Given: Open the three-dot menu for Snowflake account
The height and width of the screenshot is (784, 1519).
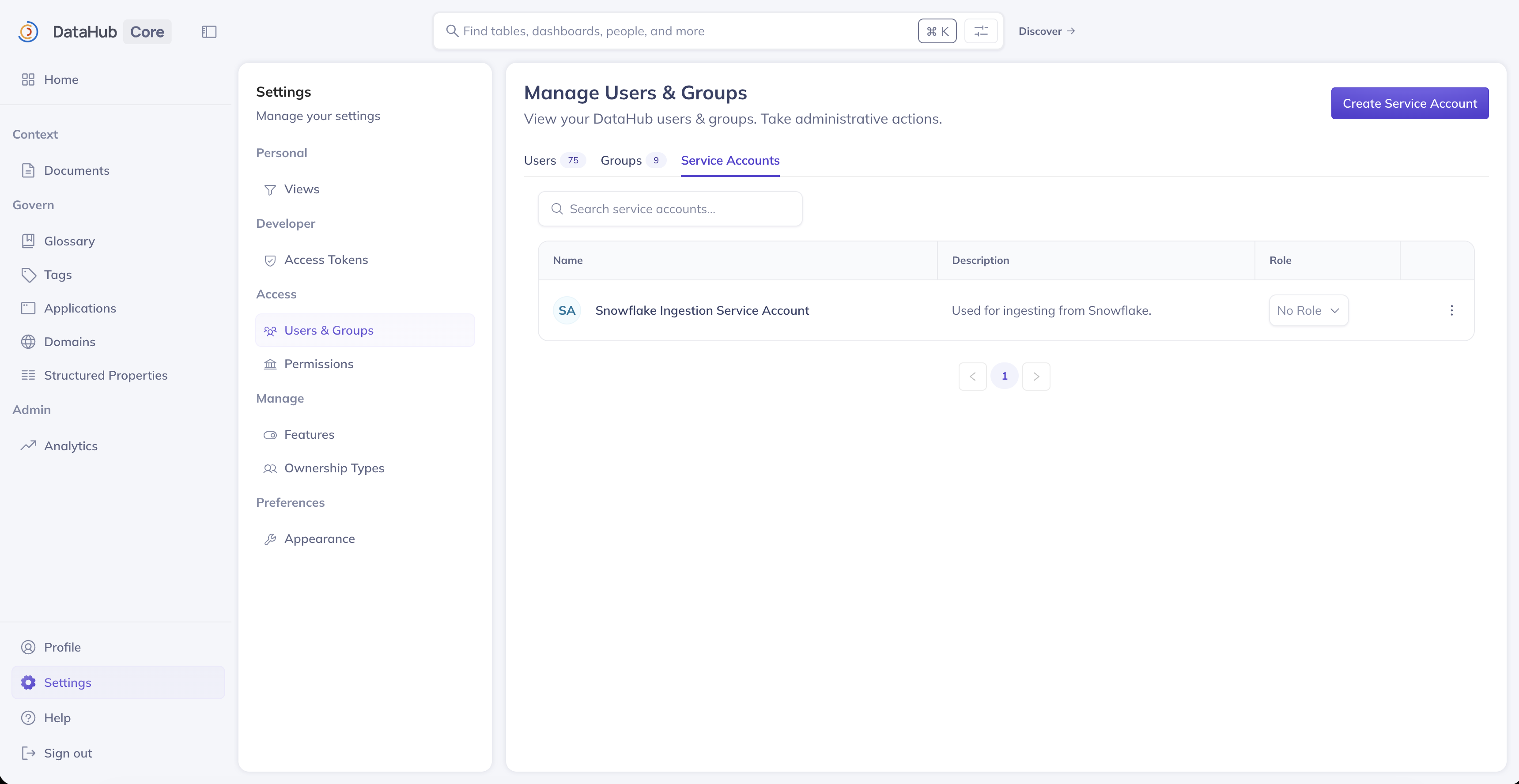Looking at the screenshot, I should pos(1451,311).
